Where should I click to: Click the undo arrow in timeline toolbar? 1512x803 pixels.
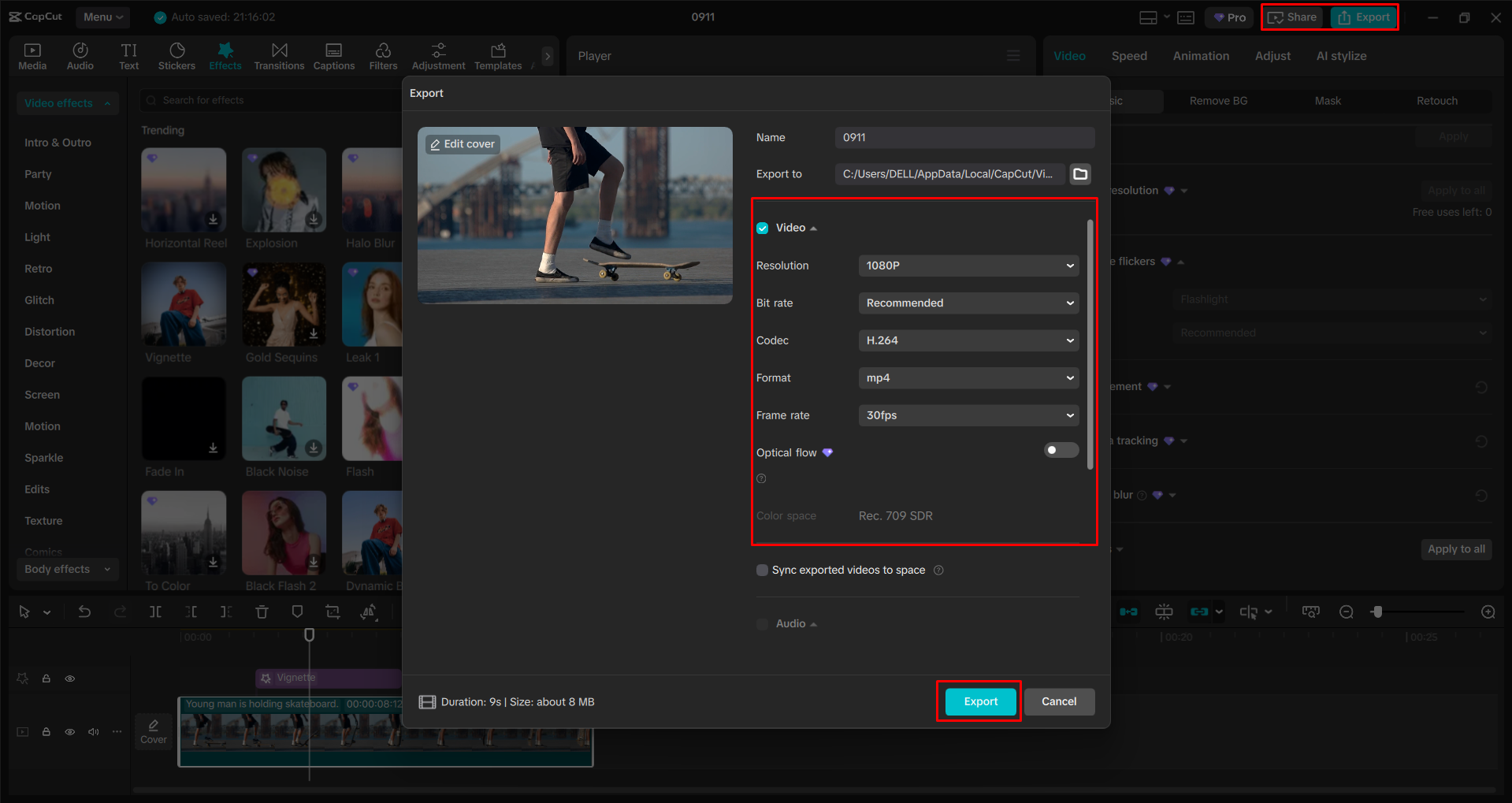point(84,612)
